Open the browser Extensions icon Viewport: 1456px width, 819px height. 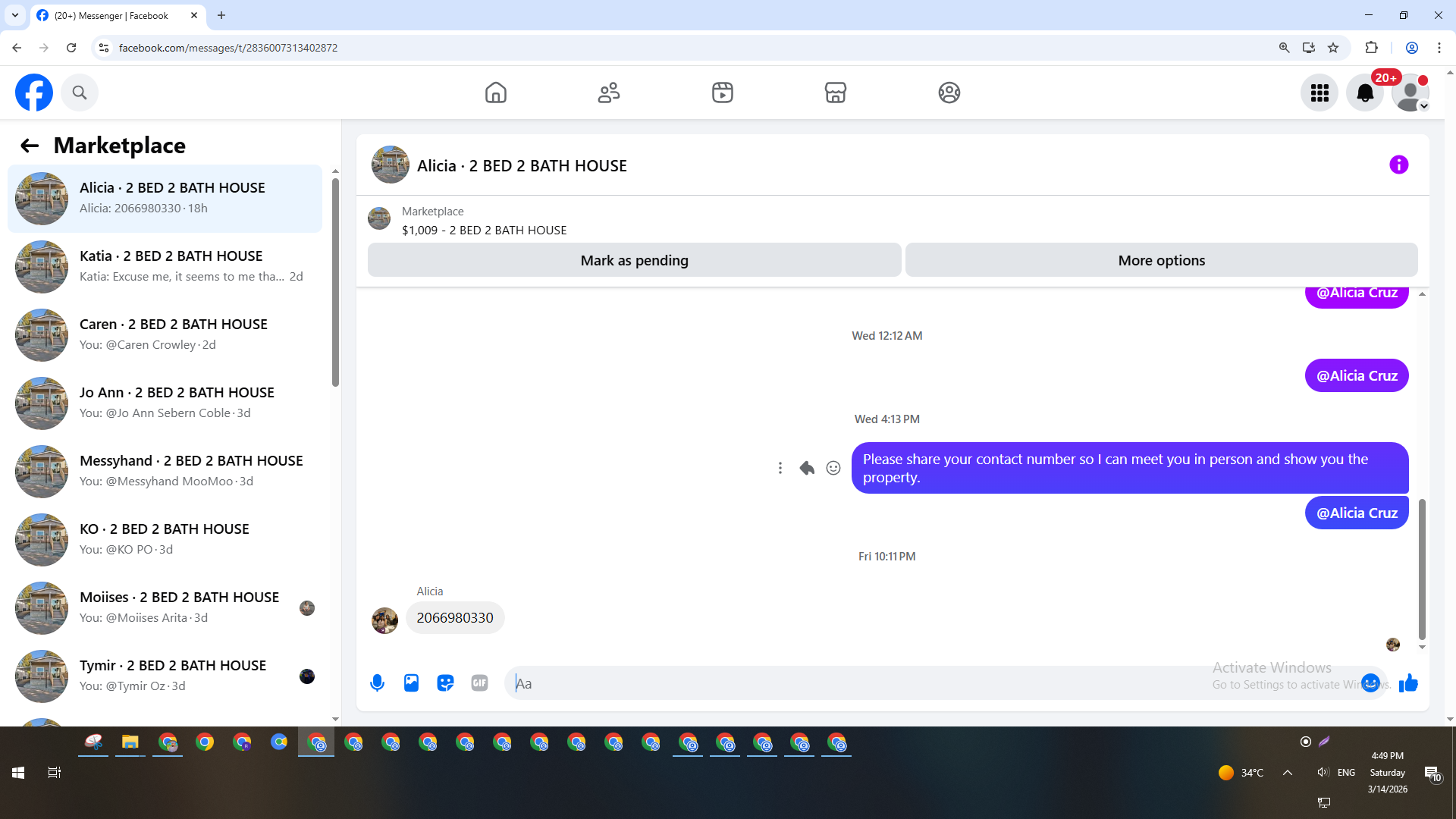1371,48
